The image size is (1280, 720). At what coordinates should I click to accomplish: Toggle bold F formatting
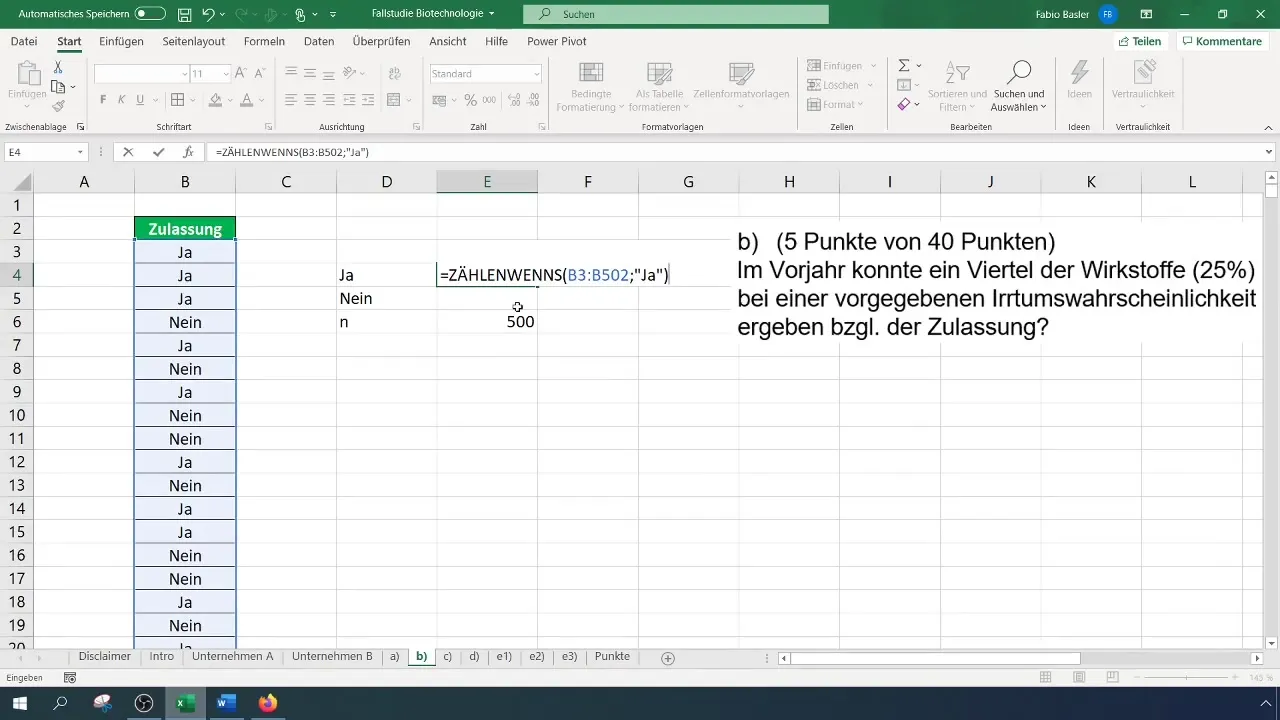pos(103,100)
